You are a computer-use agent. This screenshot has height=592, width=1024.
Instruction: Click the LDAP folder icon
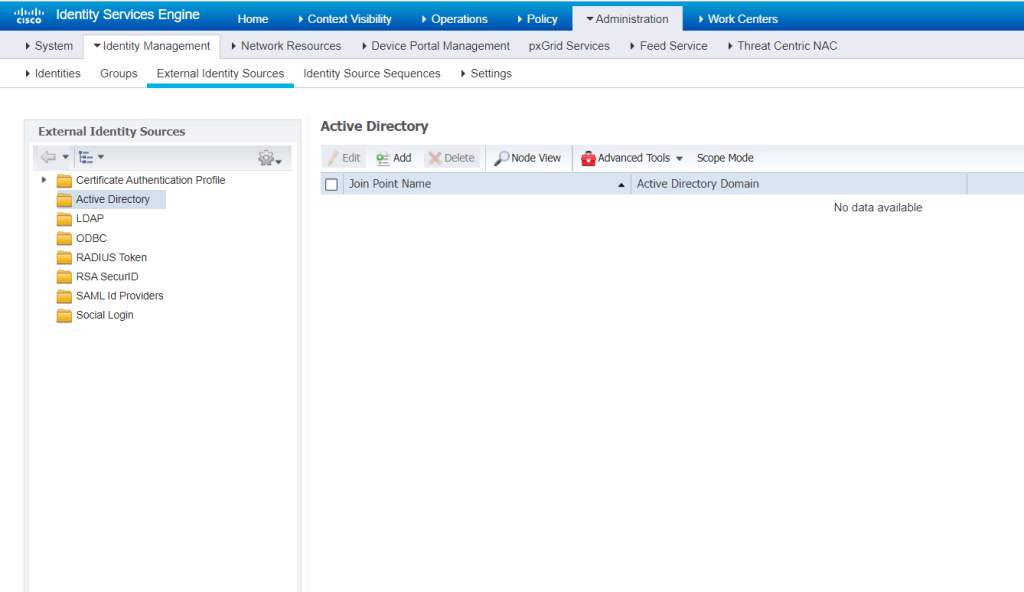click(64, 219)
